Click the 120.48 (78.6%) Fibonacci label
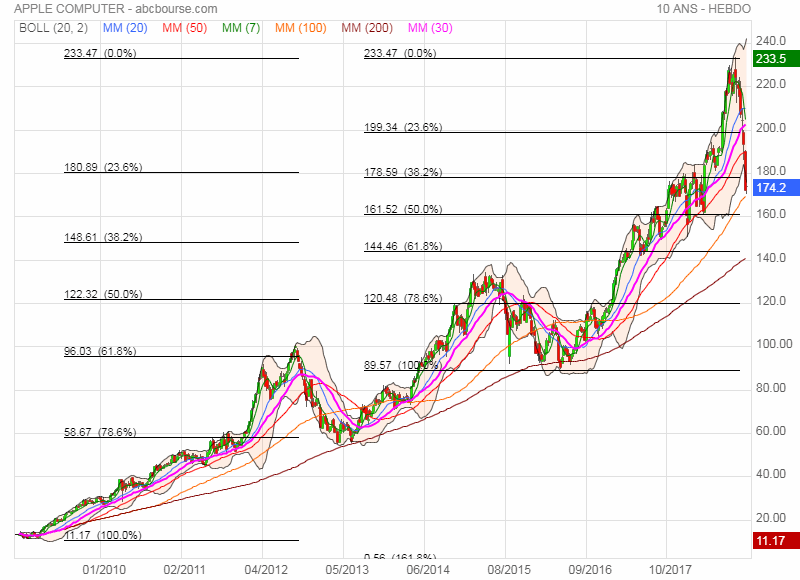800x580 pixels. 403,298
